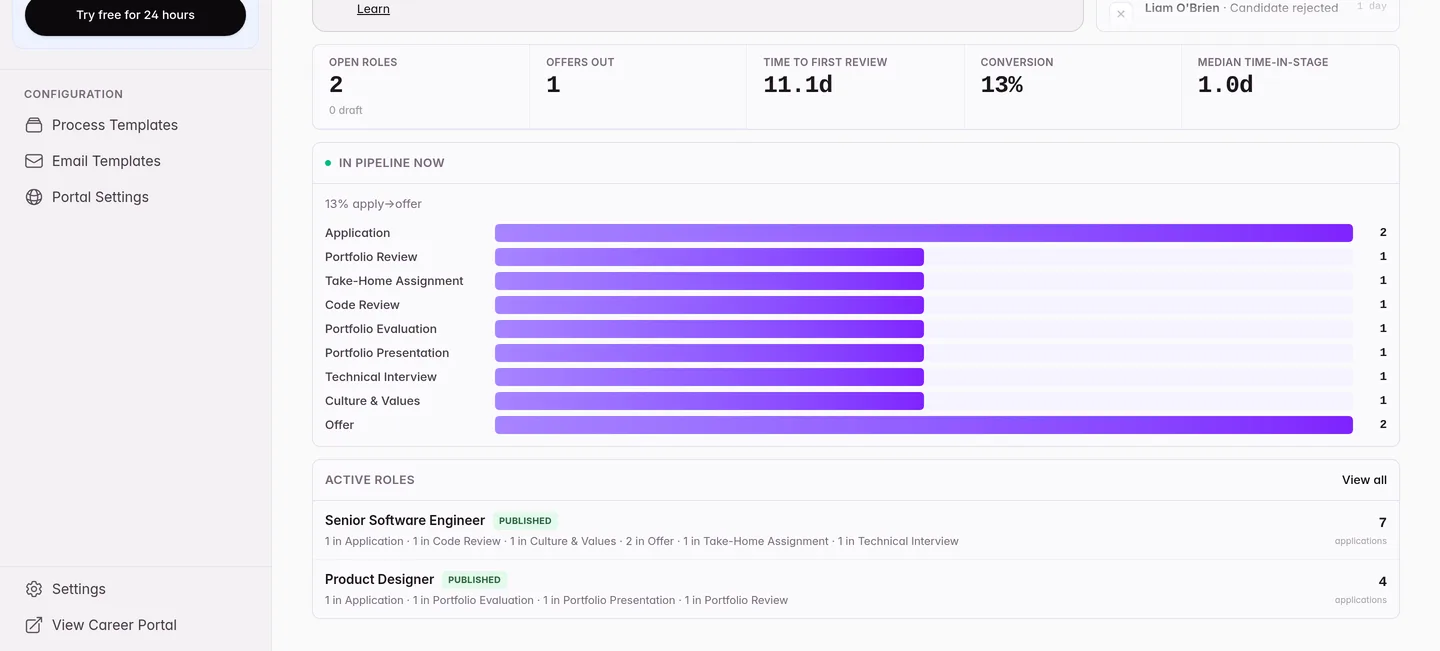Click the View Career Portal external-link icon
The width and height of the screenshot is (1440, 651).
click(x=34, y=625)
